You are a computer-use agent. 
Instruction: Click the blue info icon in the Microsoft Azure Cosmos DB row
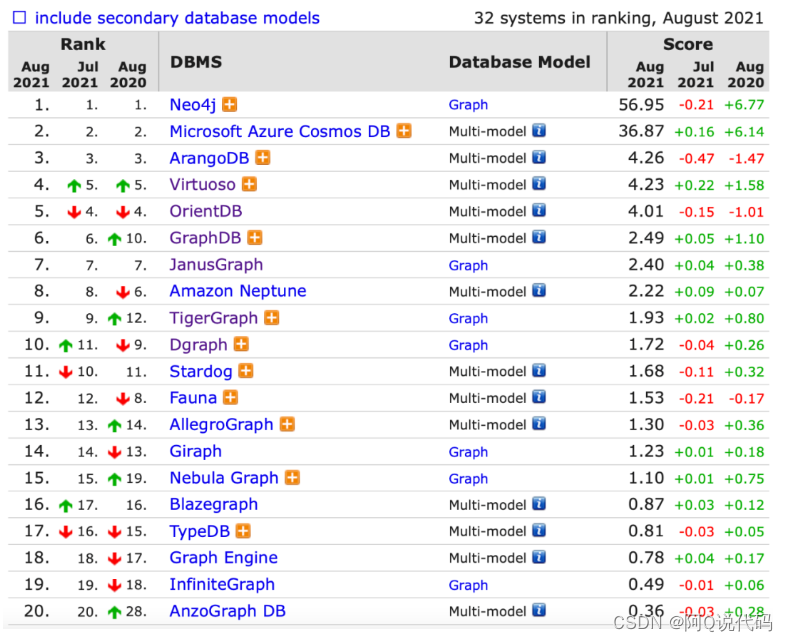[x=539, y=131]
